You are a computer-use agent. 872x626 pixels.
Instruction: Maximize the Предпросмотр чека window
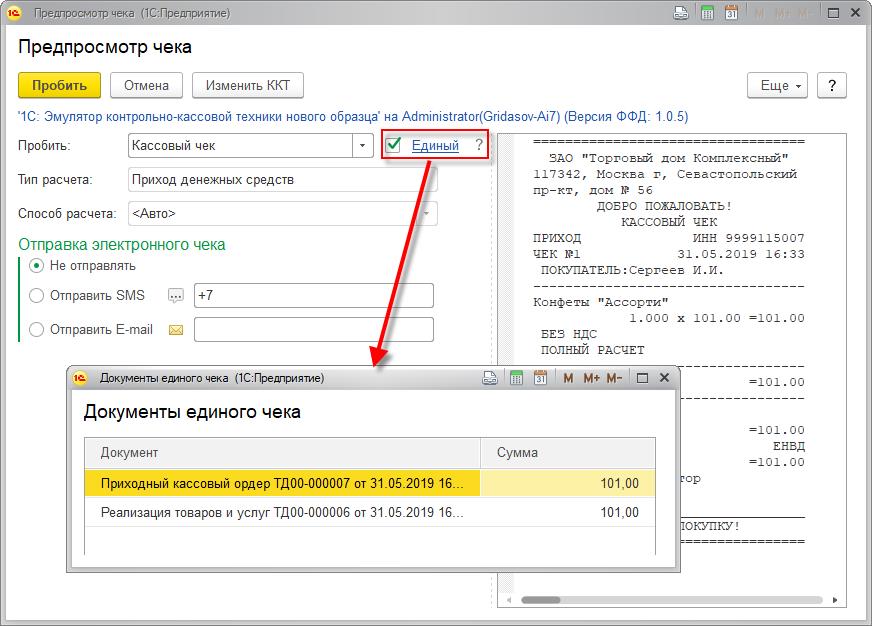click(833, 13)
